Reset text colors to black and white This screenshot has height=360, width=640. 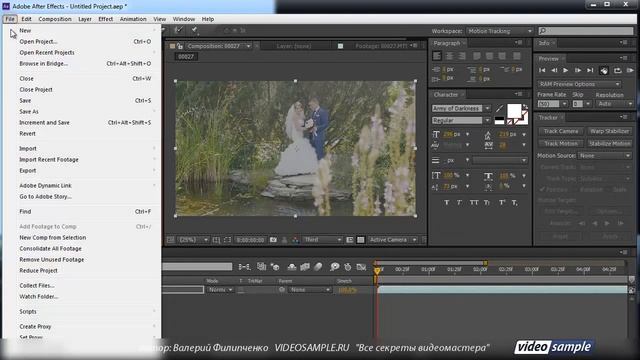[499, 120]
